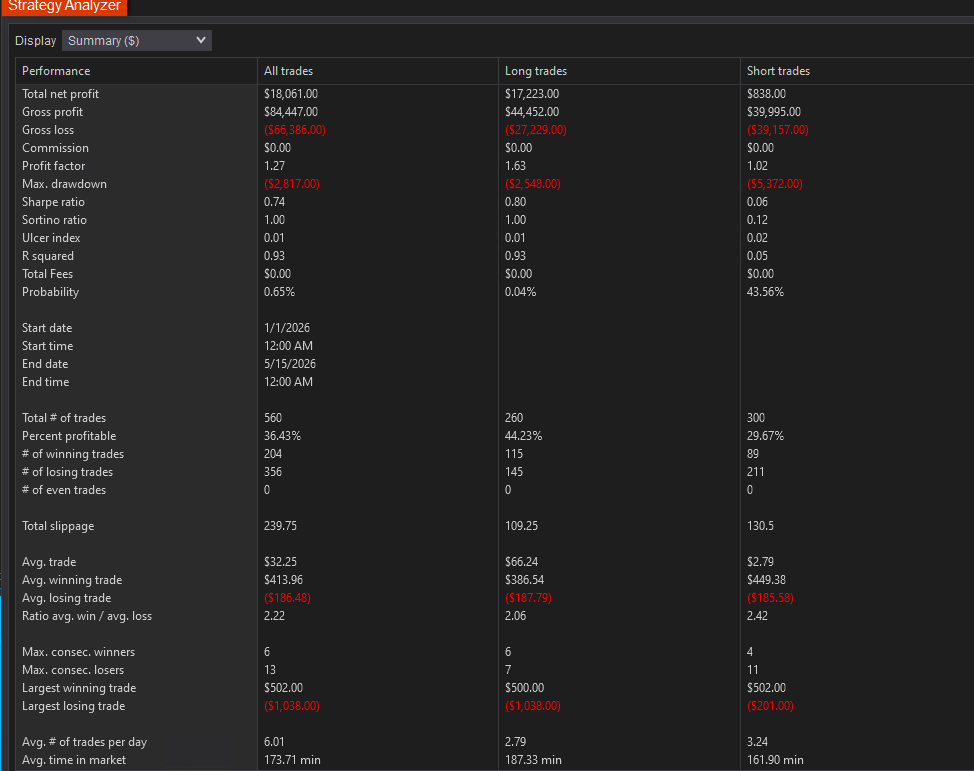Click the $84,447.00 gross profit value
Screen dimensions: 974x771
coord(291,112)
